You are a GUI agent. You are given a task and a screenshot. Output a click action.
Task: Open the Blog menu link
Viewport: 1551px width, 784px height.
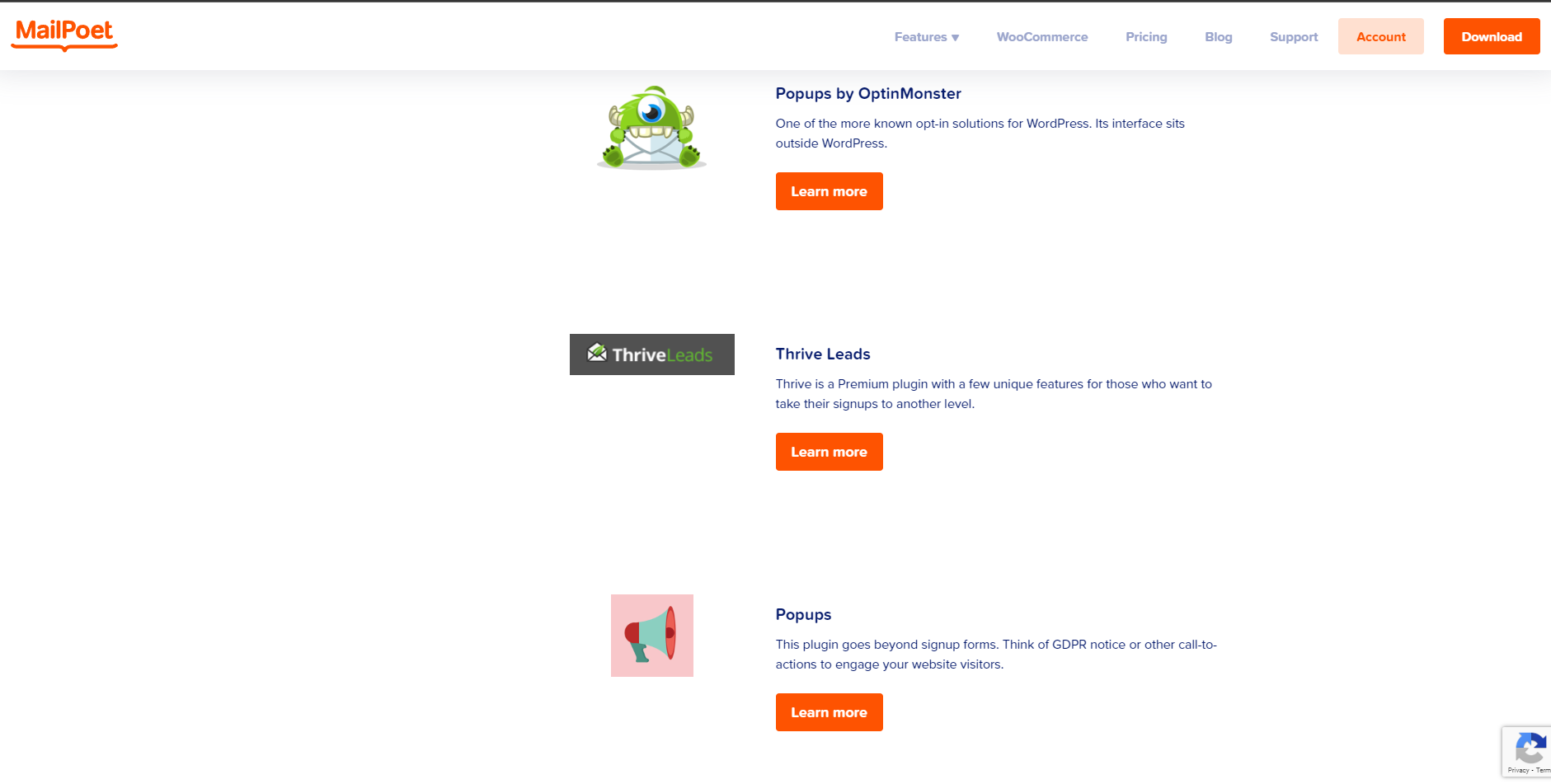tap(1218, 37)
